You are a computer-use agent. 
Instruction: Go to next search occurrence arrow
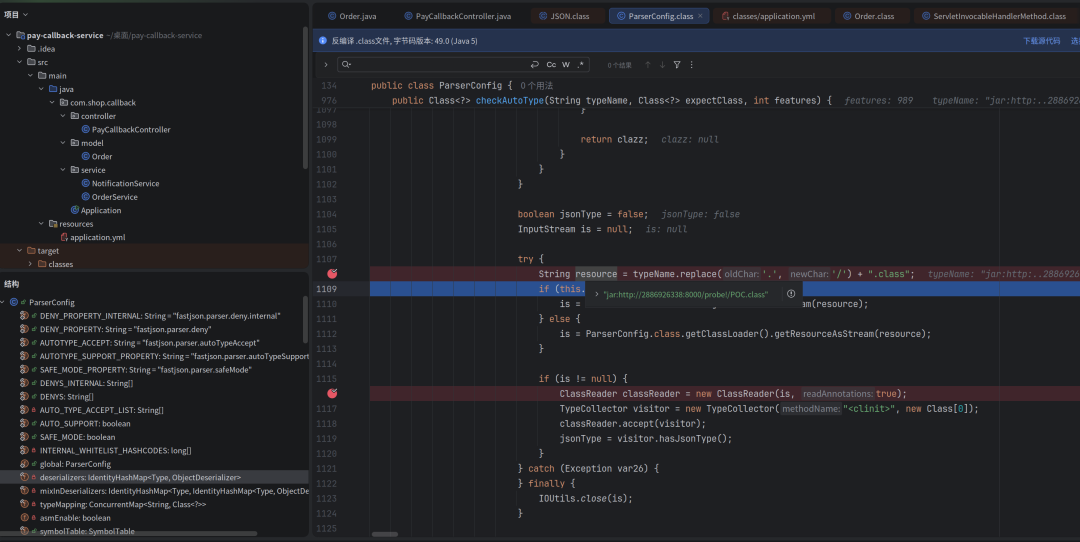[662, 65]
